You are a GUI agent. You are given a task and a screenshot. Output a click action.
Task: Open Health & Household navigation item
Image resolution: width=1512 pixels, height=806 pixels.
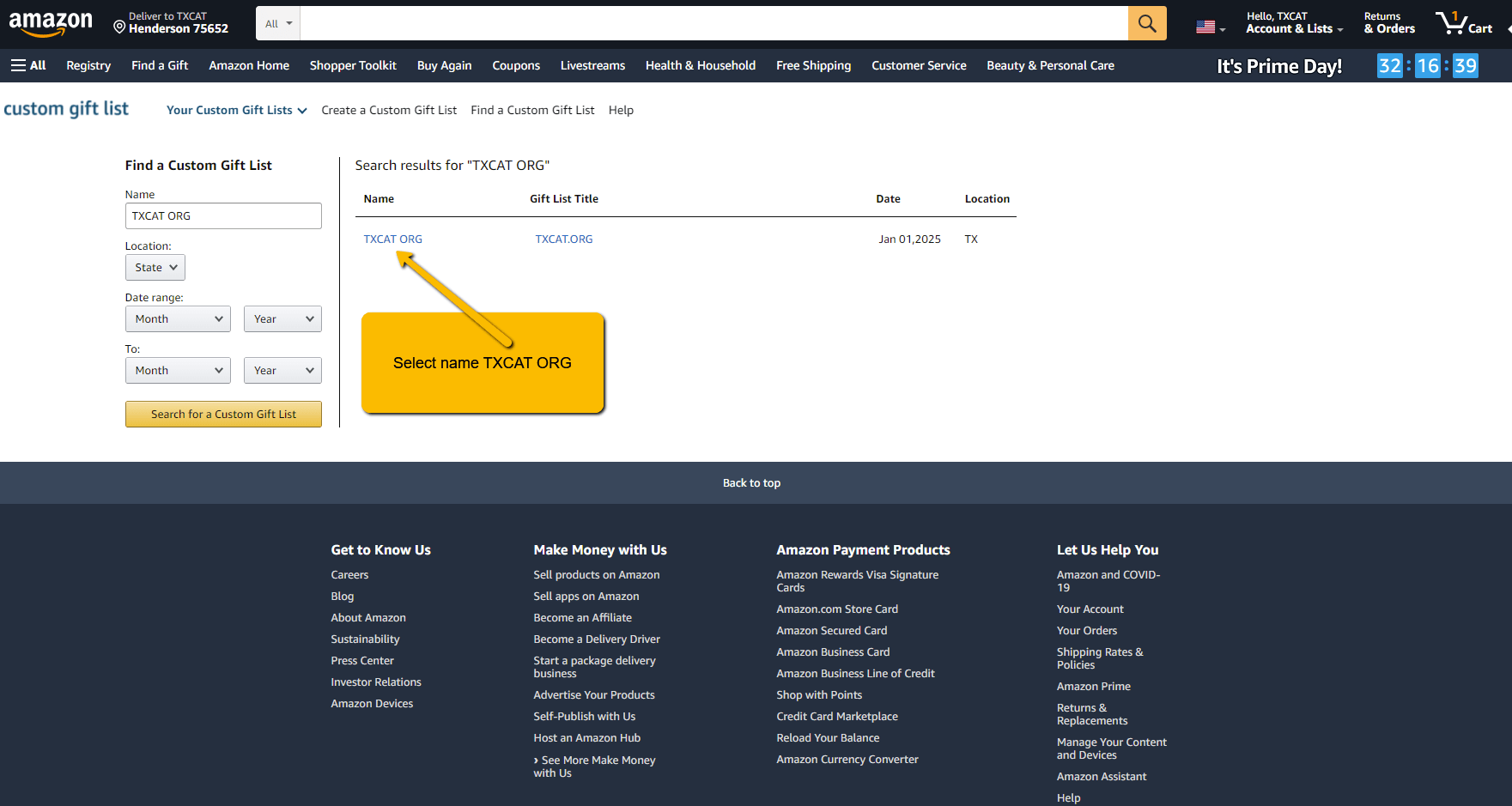701,65
